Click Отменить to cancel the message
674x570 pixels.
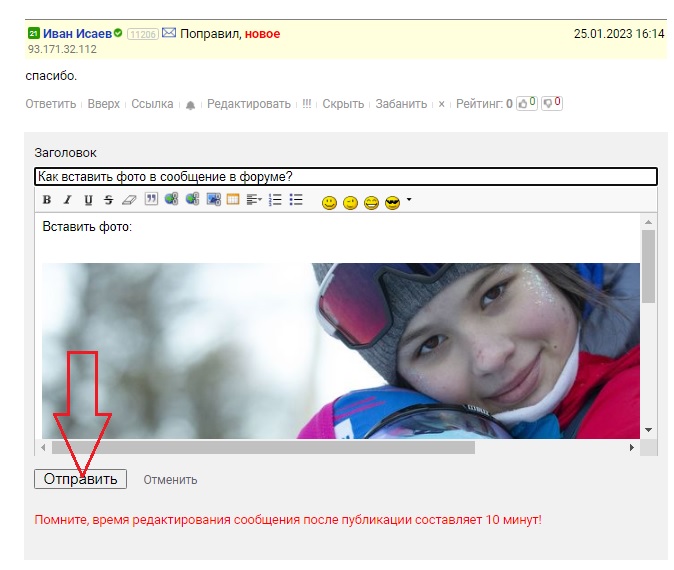(170, 480)
